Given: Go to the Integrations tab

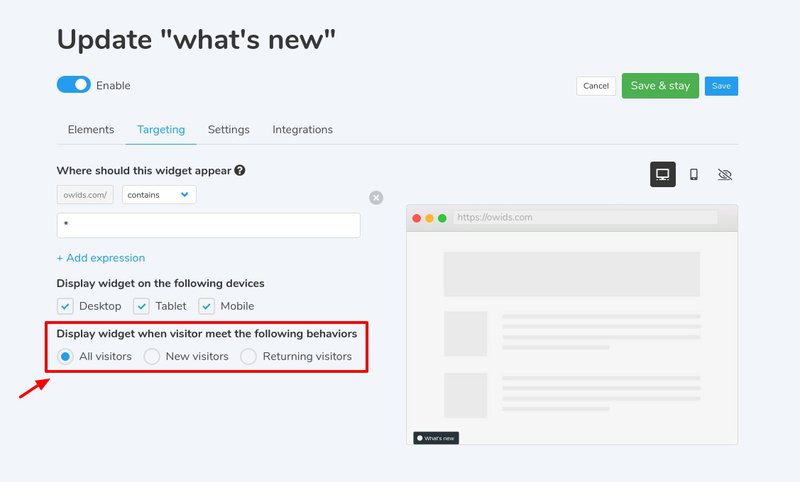Looking at the screenshot, I should coord(303,130).
